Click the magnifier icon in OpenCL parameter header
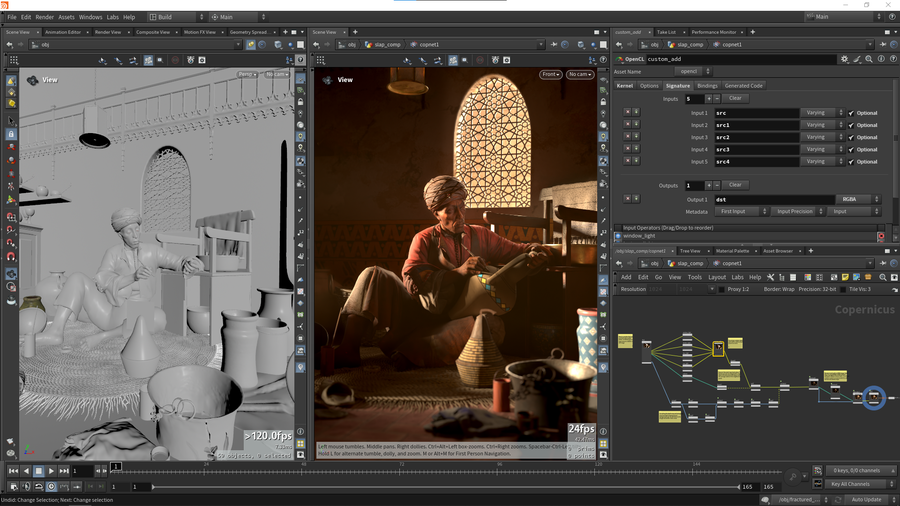 tap(869, 59)
